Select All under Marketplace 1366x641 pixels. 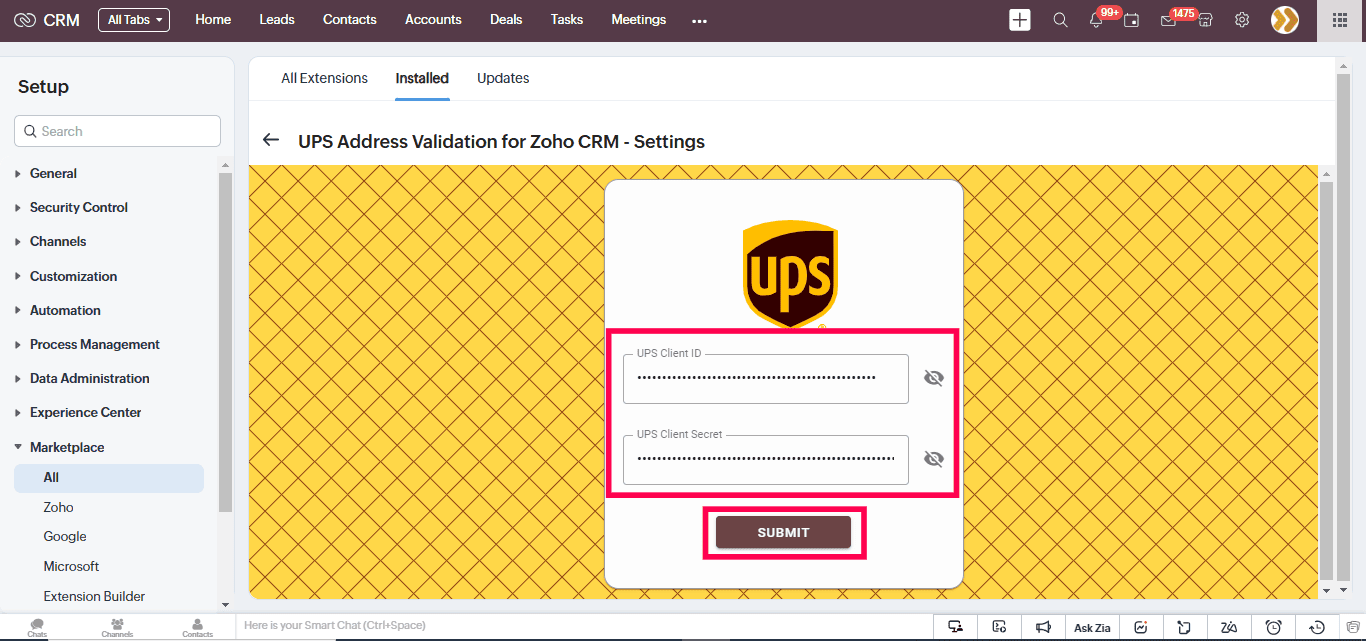[109, 478]
